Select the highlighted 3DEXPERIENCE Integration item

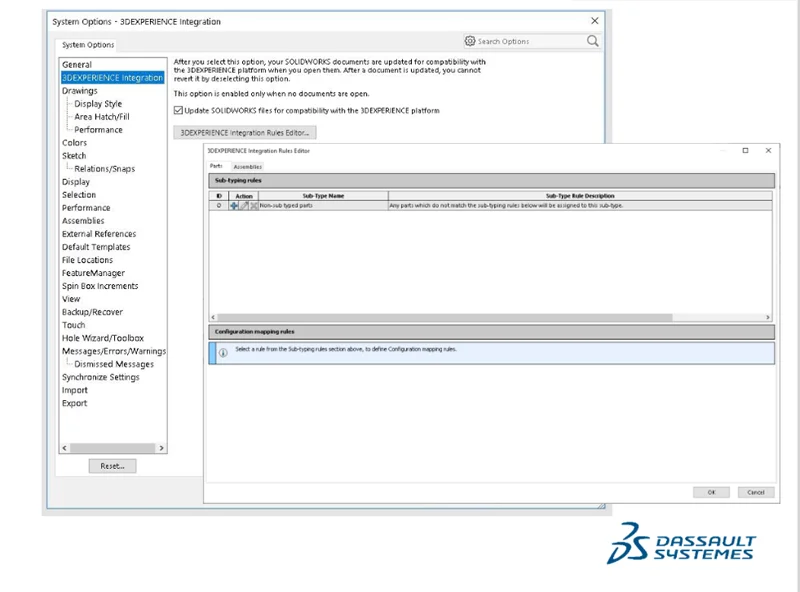tap(113, 78)
